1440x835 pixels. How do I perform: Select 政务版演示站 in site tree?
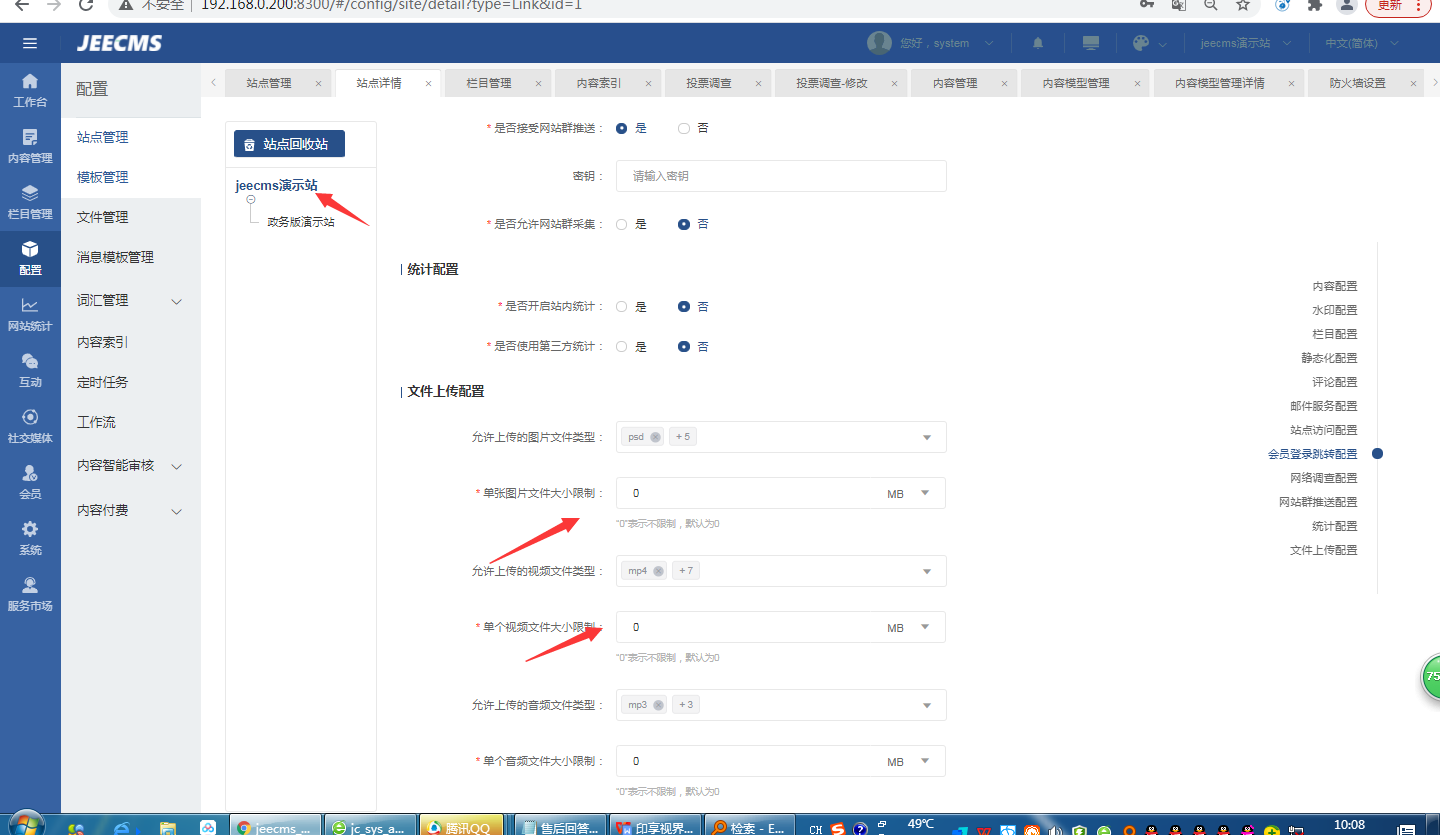click(300, 222)
